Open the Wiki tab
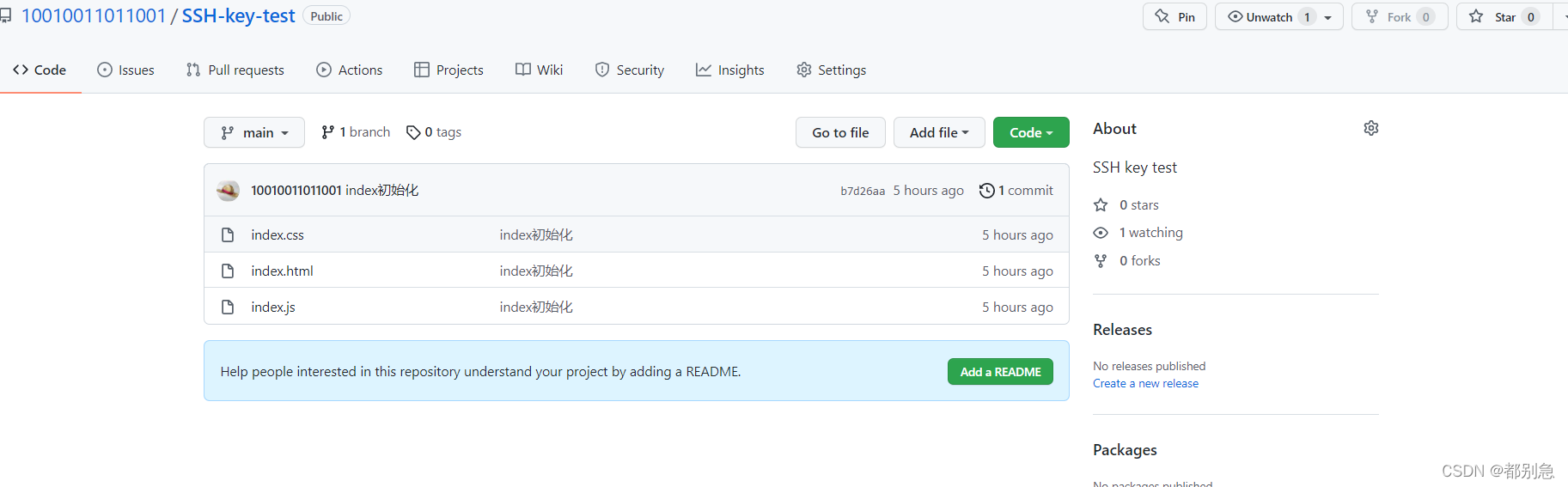The width and height of the screenshot is (1568, 487). pyautogui.click(x=539, y=70)
